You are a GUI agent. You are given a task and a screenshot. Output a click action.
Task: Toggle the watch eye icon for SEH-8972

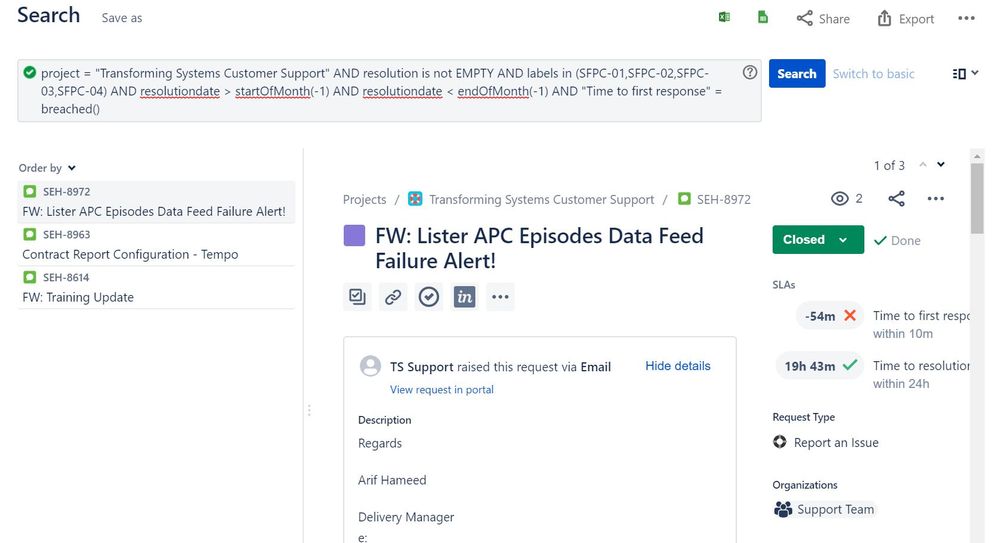(x=840, y=198)
